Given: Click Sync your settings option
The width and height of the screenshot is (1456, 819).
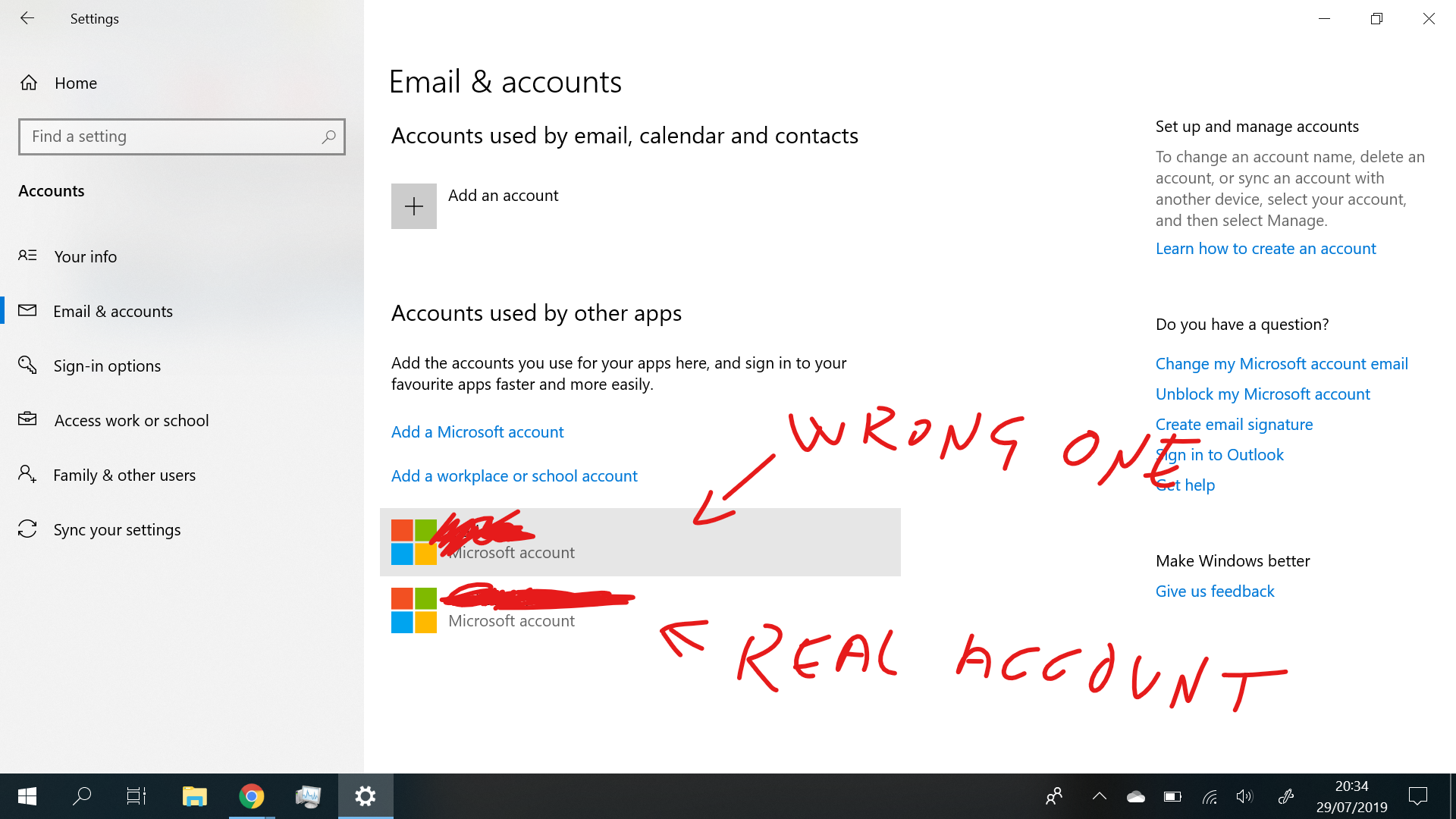Looking at the screenshot, I should (117, 529).
